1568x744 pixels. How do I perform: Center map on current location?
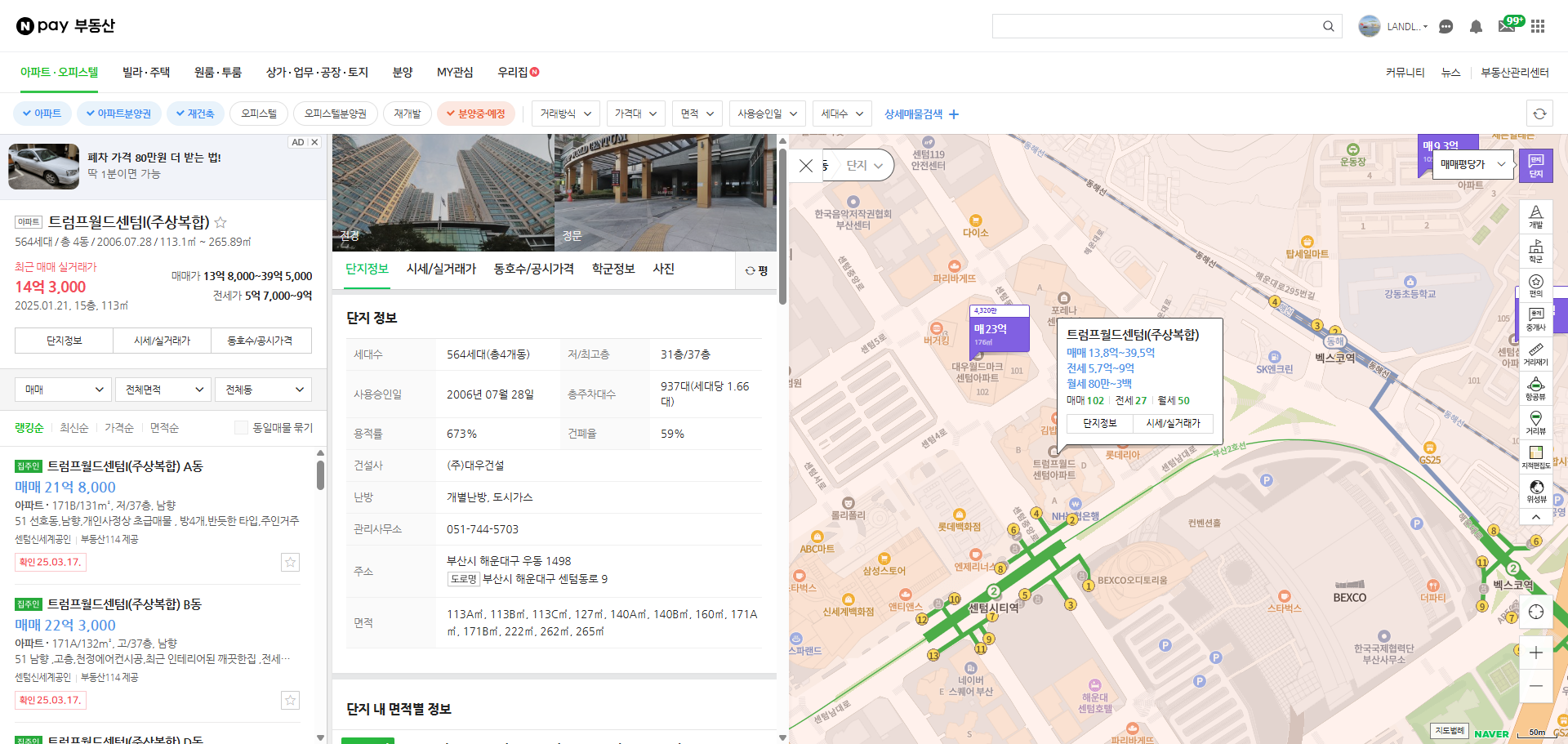1536,612
